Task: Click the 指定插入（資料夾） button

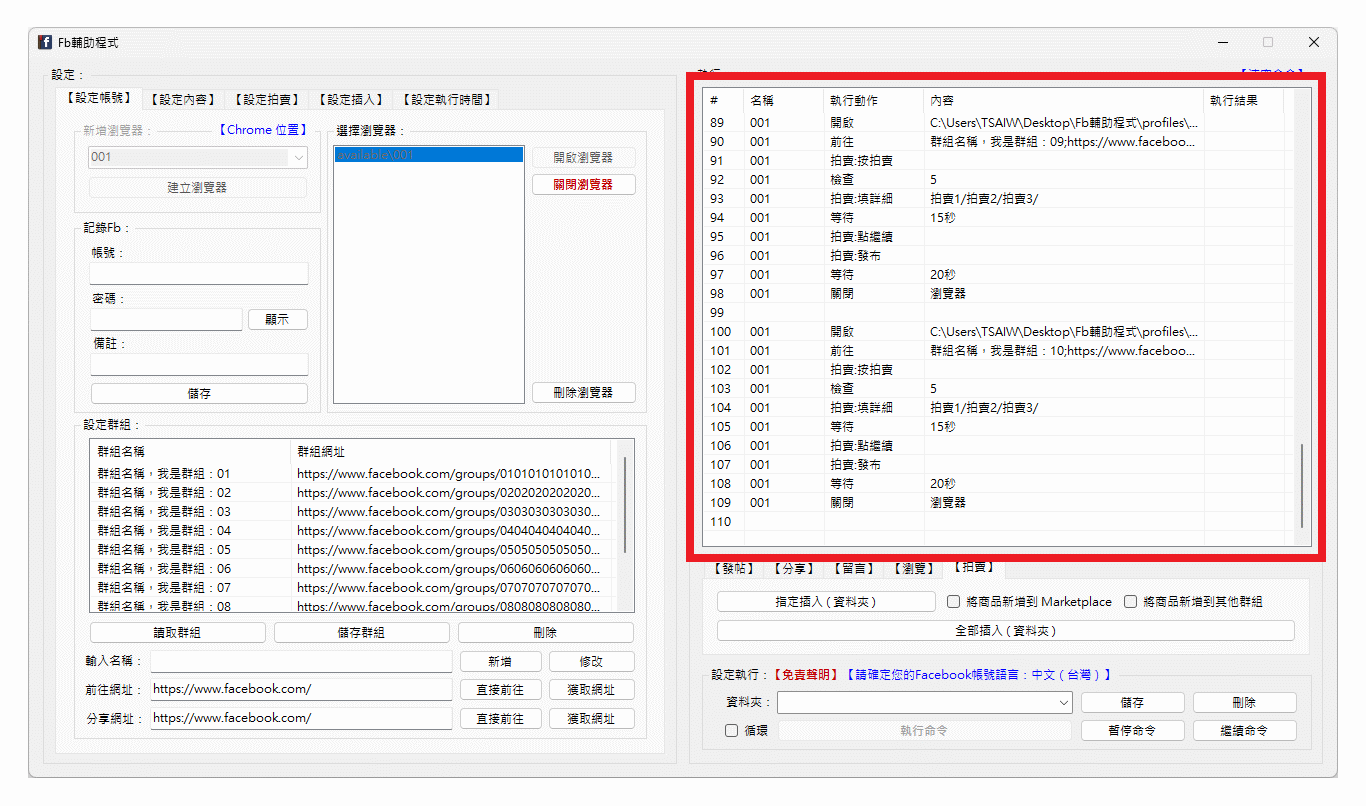Action: [826, 602]
